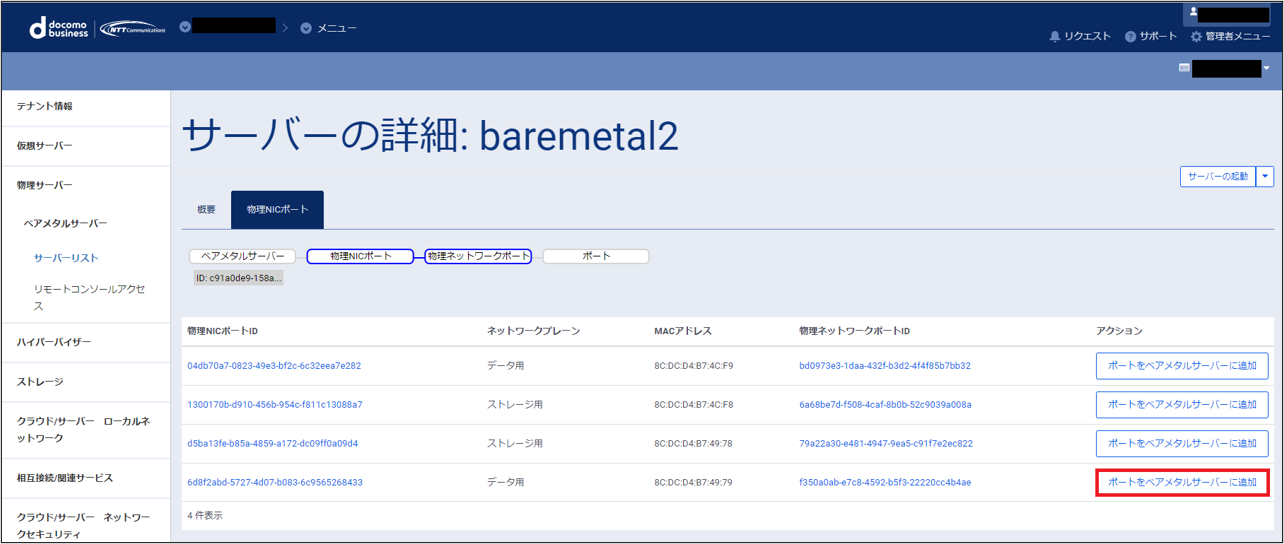This screenshot has width=1284, height=544.
Task: Expand the メニュー dropdown in header
Action: tap(328, 28)
